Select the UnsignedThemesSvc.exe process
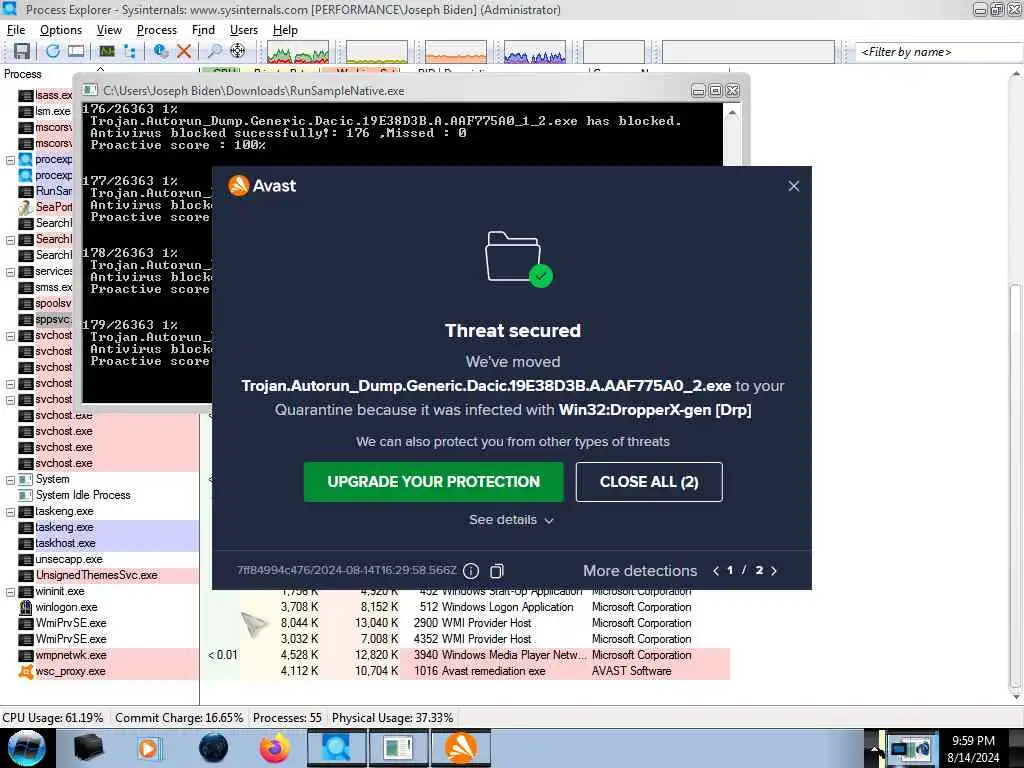The width and height of the screenshot is (1024, 768). click(97, 575)
